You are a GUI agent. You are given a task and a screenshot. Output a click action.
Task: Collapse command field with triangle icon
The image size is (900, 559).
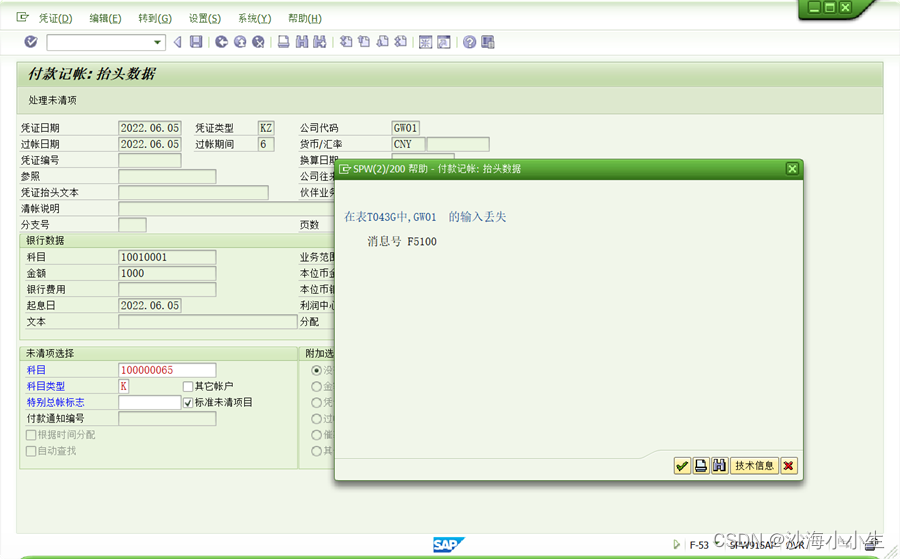(x=177, y=42)
